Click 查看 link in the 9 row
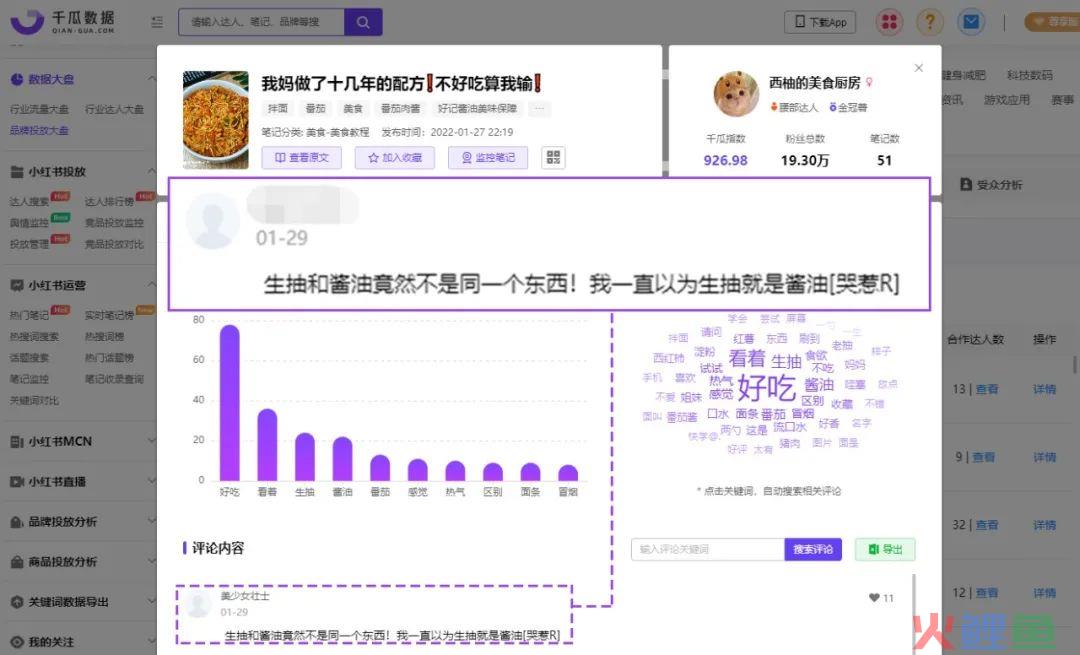Image resolution: width=1080 pixels, height=655 pixels. coord(984,457)
